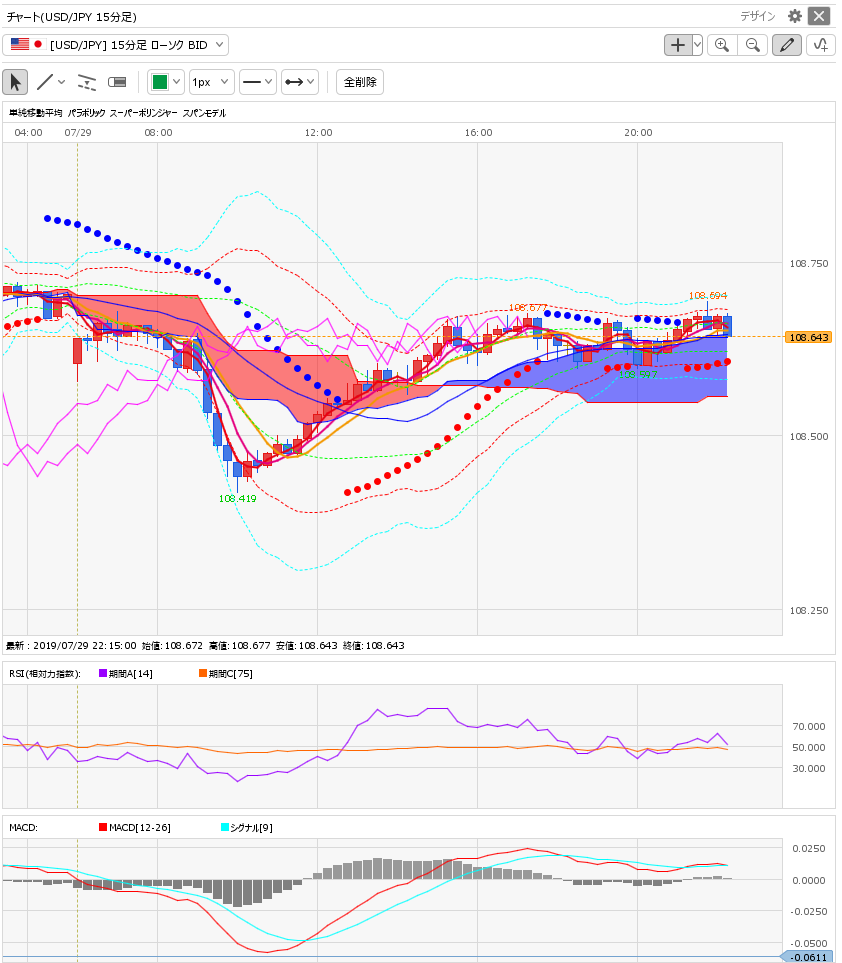
Task: Open the line style dropdown
Action: [x=257, y=82]
